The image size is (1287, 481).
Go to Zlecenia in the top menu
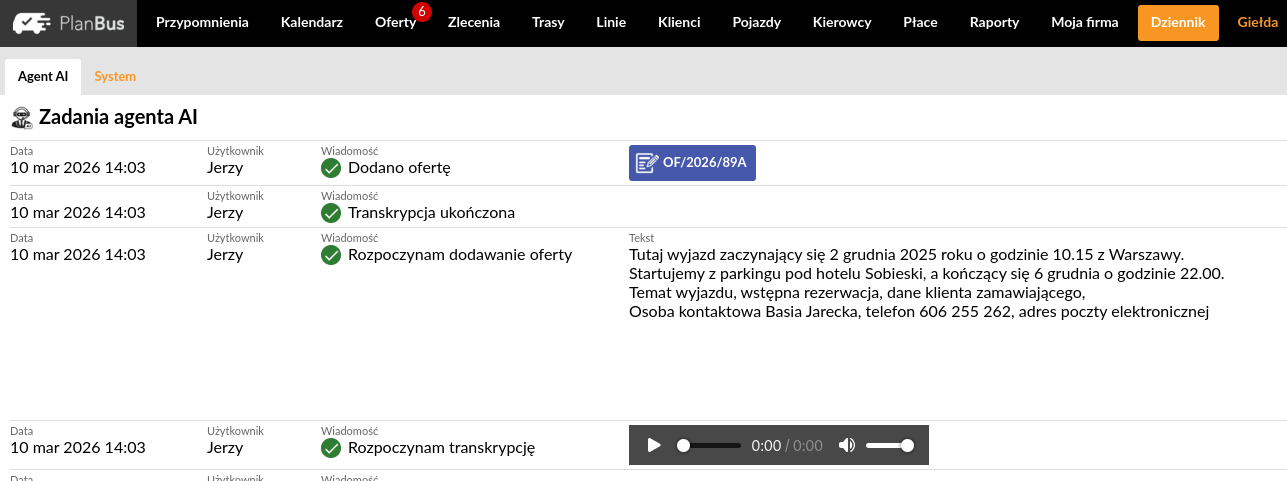[x=474, y=23]
